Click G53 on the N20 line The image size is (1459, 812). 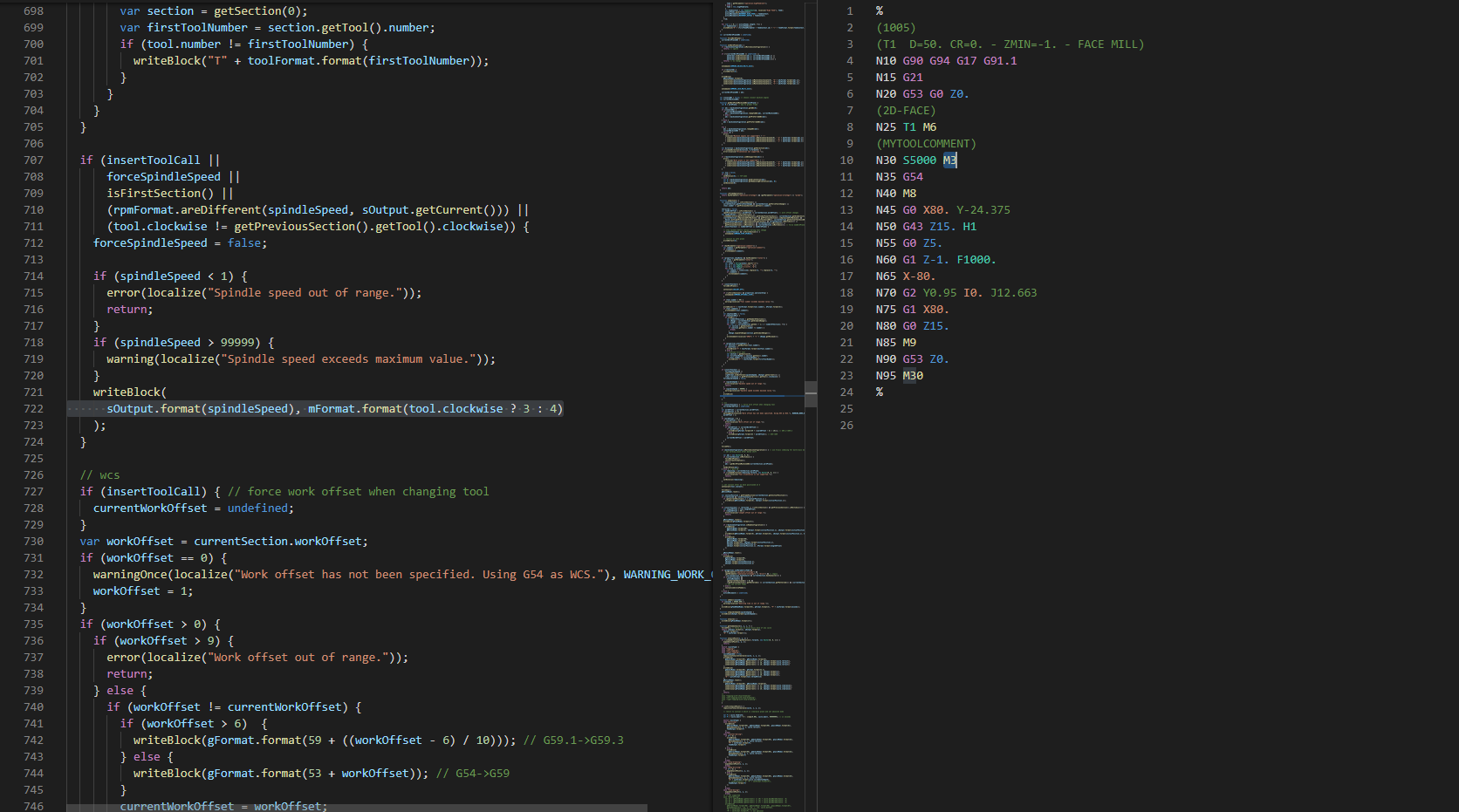(x=913, y=94)
